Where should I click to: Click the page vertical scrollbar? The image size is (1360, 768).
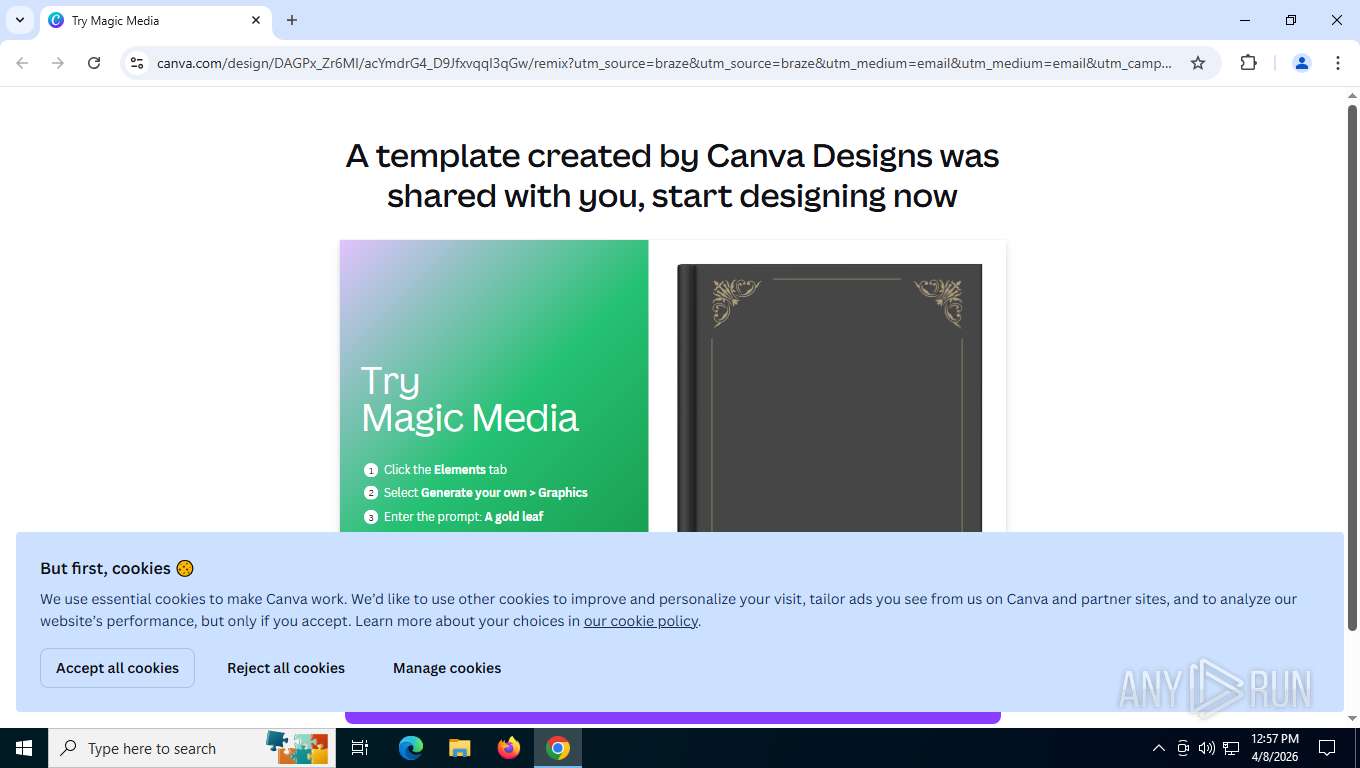(1352, 367)
